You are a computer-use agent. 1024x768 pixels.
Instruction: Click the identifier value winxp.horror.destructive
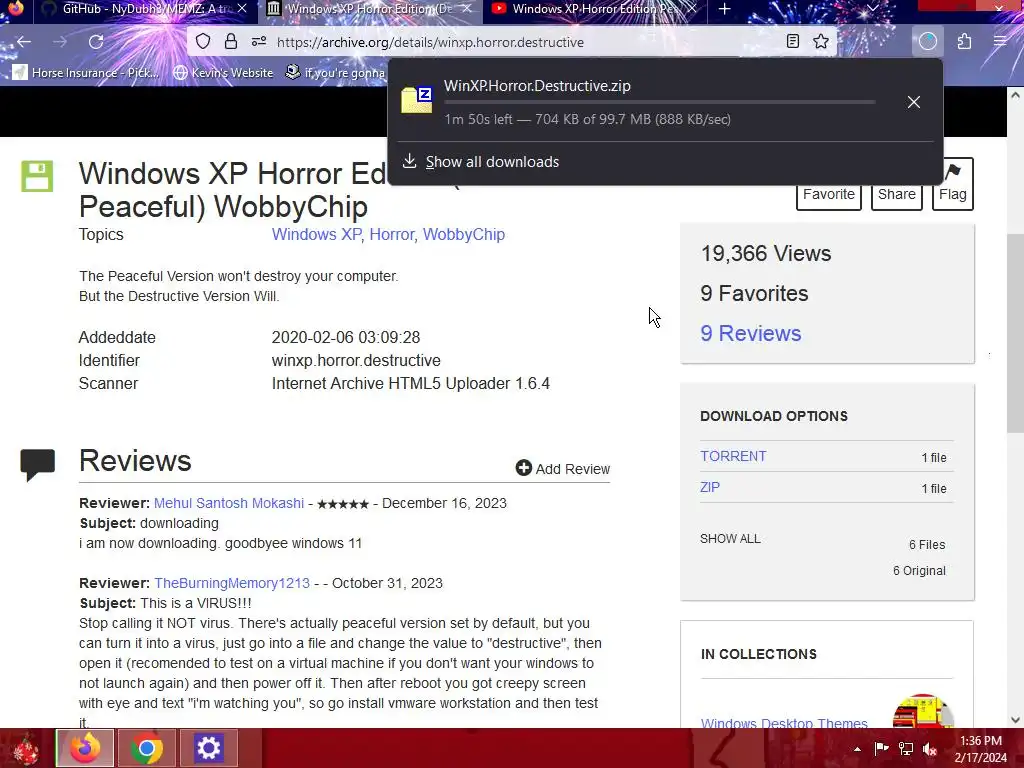tap(356, 360)
